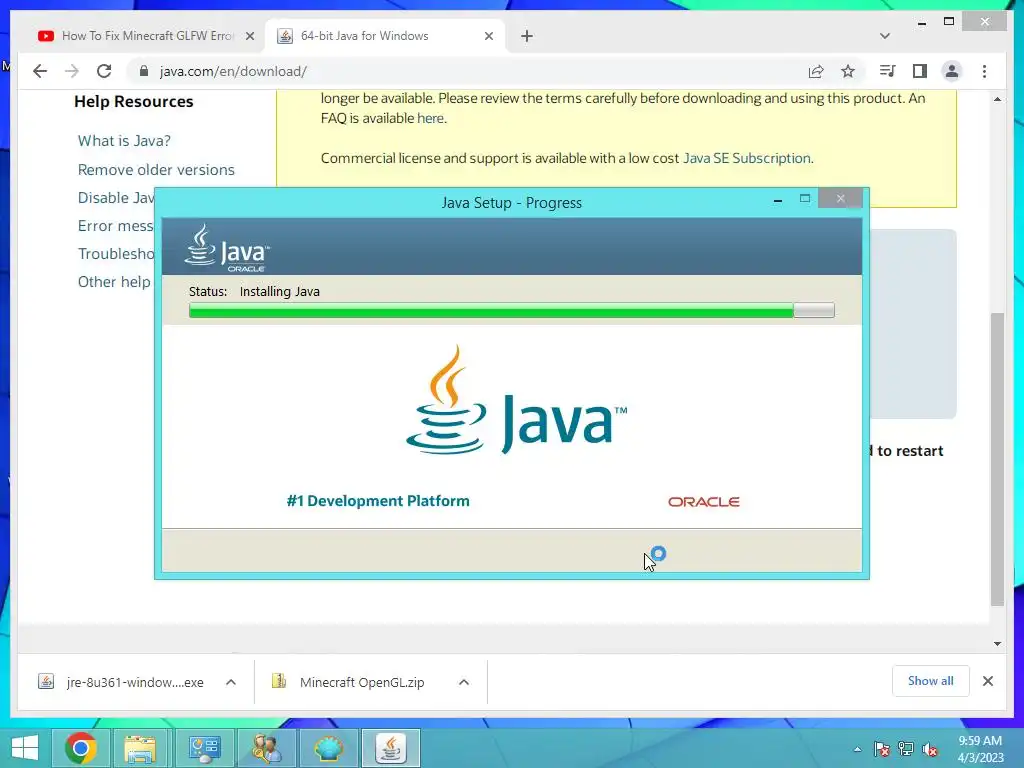Image resolution: width=1024 pixels, height=768 pixels.
Task: Expand options for jre-8u361 download
Action: click(x=231, y=682)
